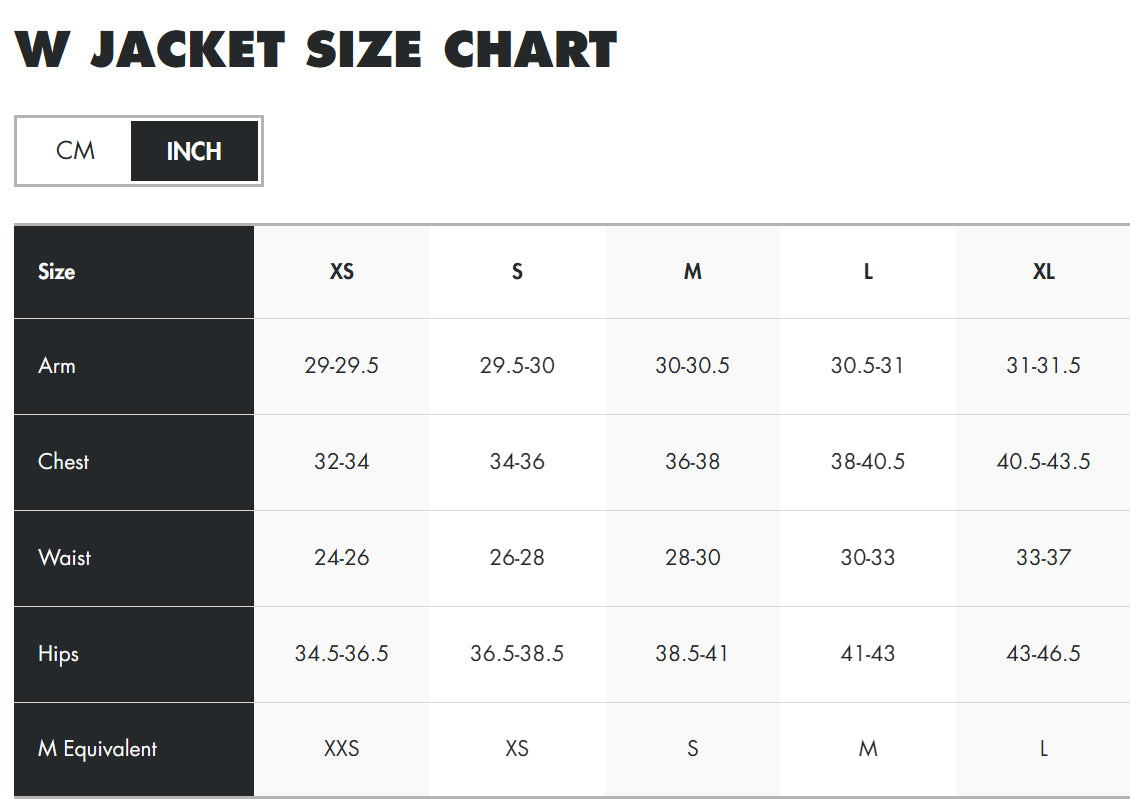Select the Hips row label
The image size is (1130, 802).
(x=58, y=654)
